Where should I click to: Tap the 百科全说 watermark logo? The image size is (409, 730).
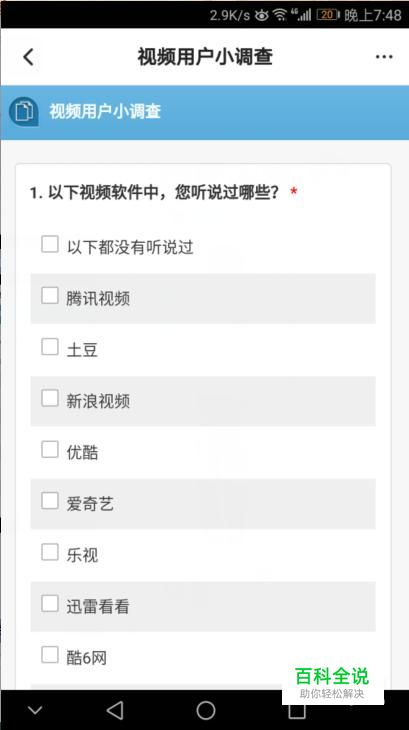tap(332, 682)
